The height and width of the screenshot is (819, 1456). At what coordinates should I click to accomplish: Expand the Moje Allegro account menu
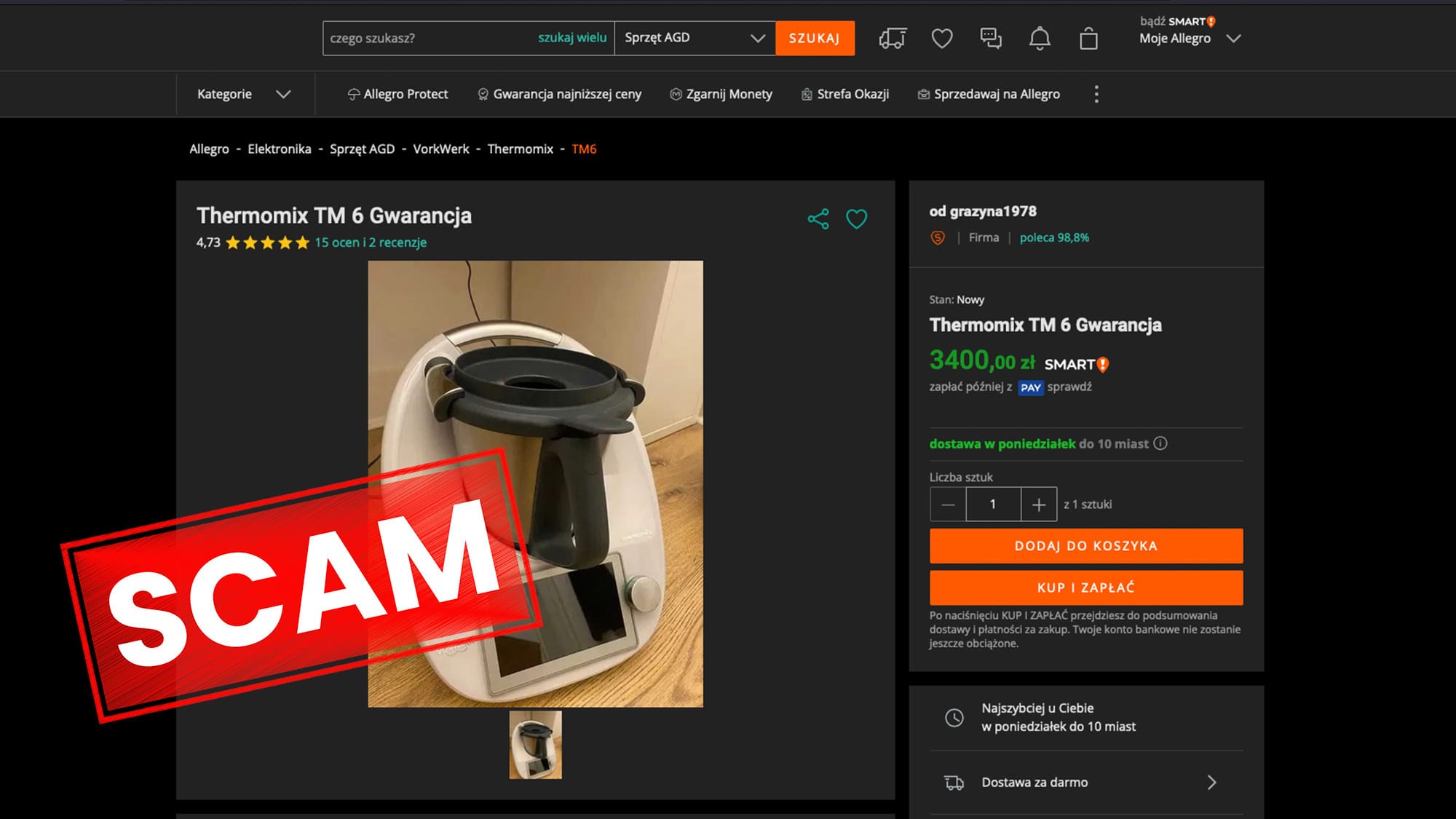coord(1190,38)
